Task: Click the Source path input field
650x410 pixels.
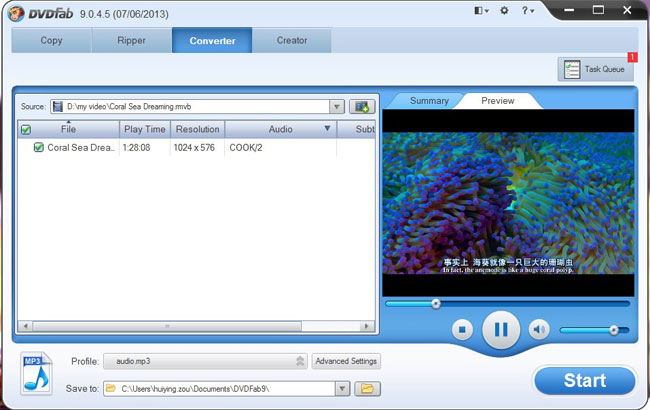Action: [197, 107]
